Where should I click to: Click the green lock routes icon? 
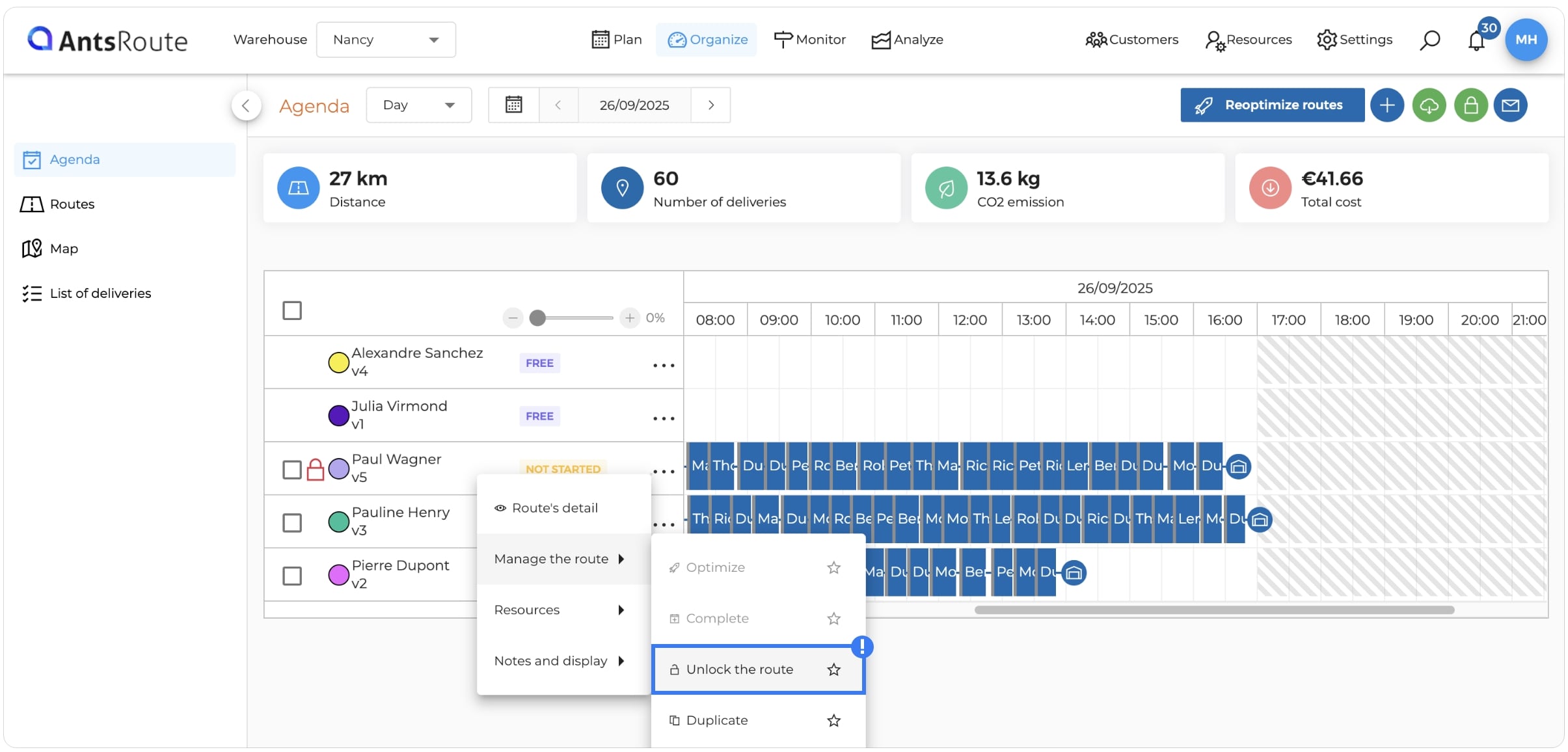1470,105
